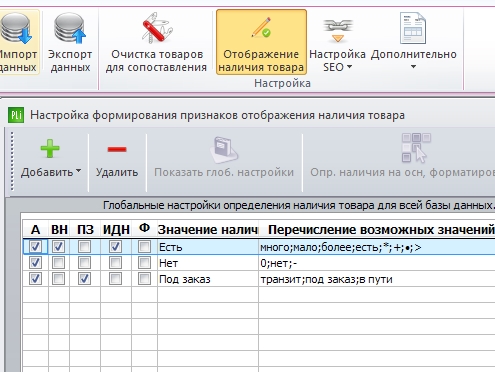The width and height of the screenshot is (495, 372).
Task: Click the green PLi window icon
Action: click(x=16, y=115)
